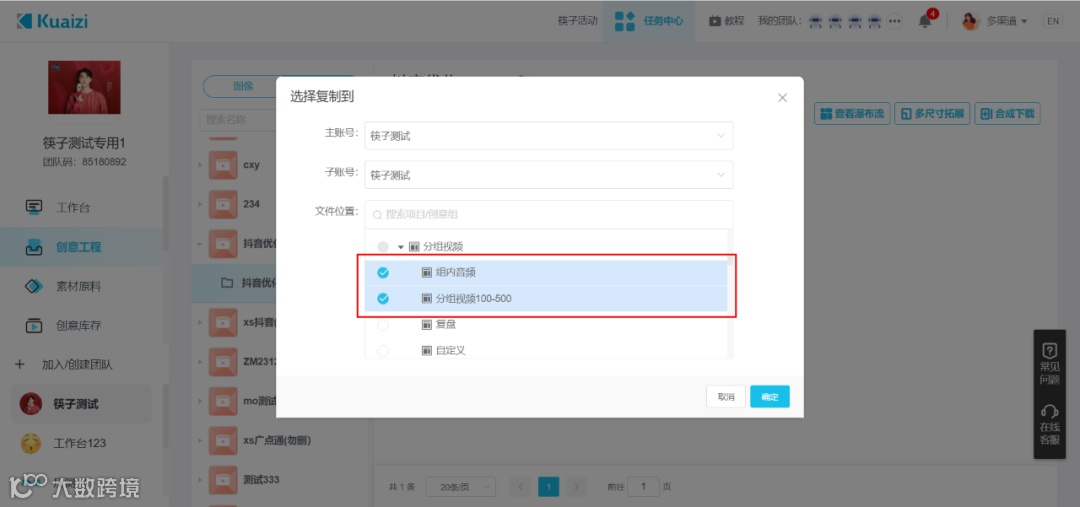Toggle the 分组视频 parent radio circle

(x=383, y=247)
